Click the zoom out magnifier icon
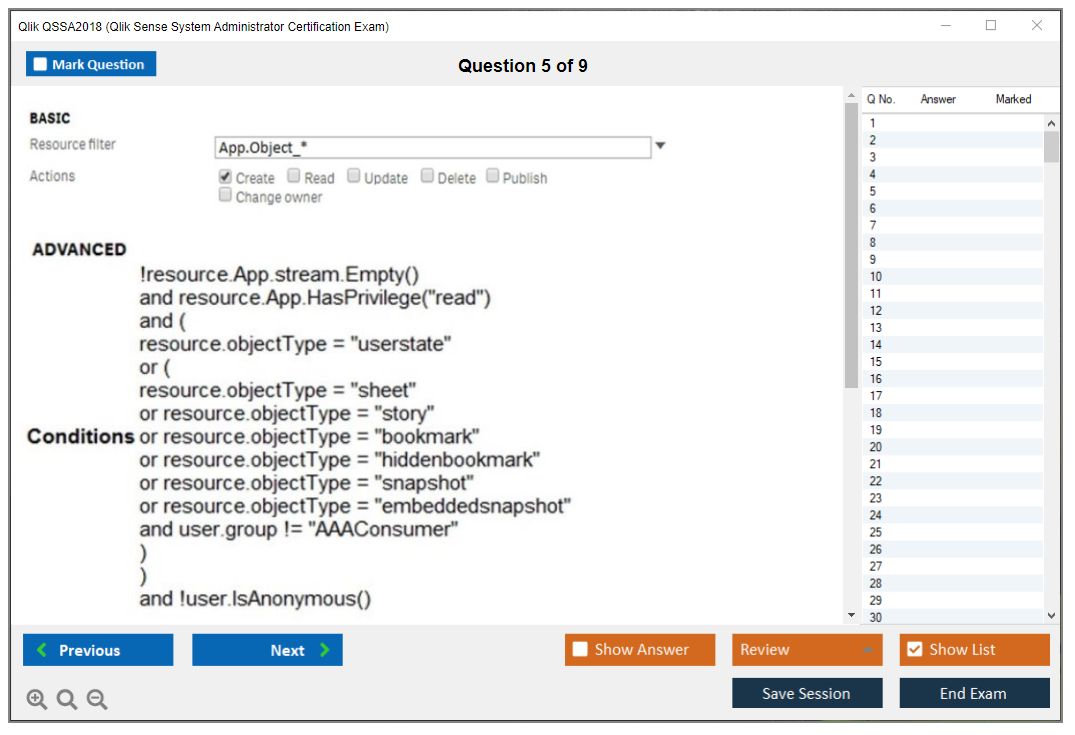This screenshot has width=1075, height=735. click(x=97, y=700)
